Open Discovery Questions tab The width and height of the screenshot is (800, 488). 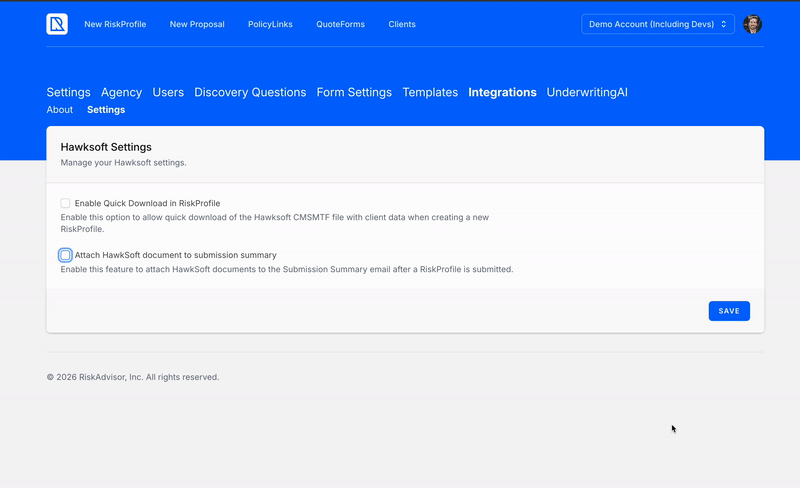[250, 92]
